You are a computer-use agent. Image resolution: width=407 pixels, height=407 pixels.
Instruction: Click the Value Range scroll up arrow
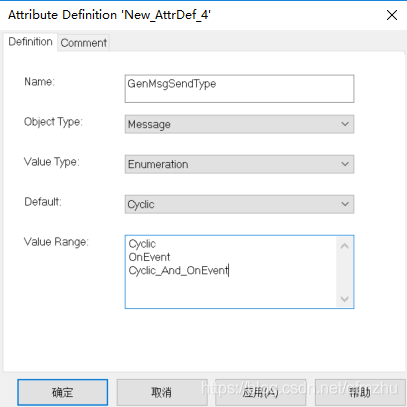(x=345, y=246)
